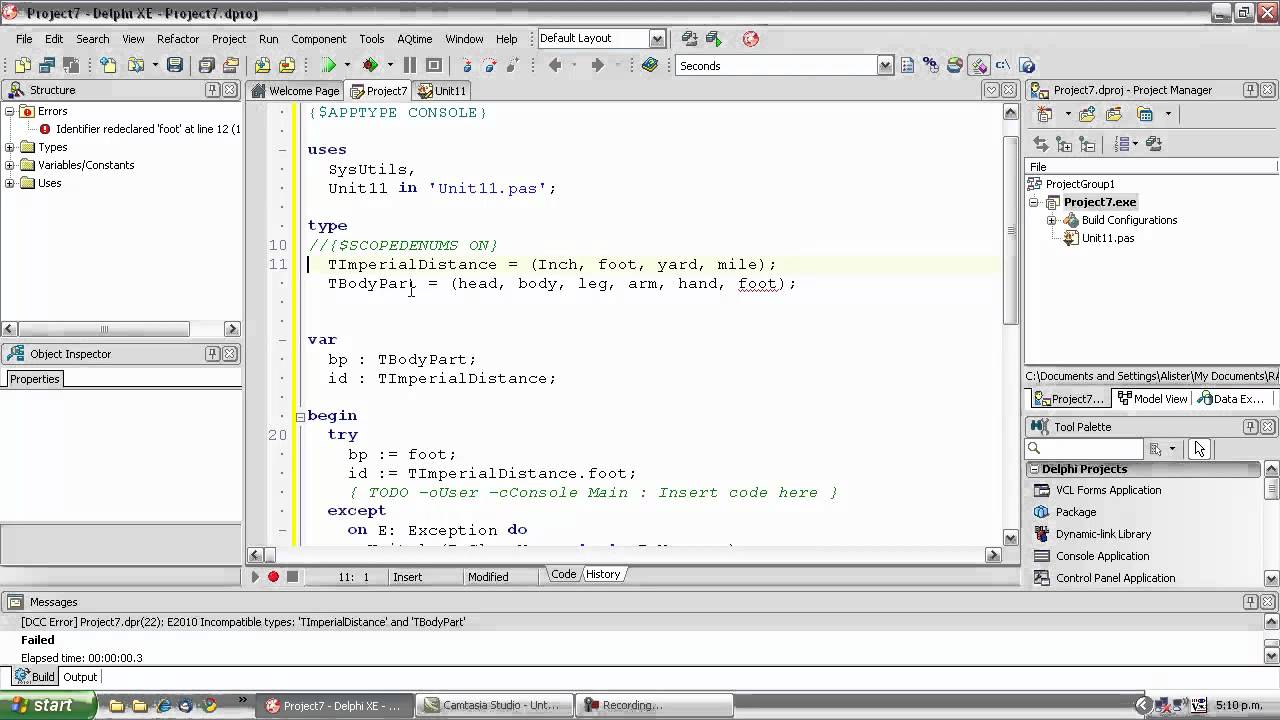Screen dimensions: 1280x720
Task: Switch to the Welcome Page tab
Action: (x=296, y=90)
